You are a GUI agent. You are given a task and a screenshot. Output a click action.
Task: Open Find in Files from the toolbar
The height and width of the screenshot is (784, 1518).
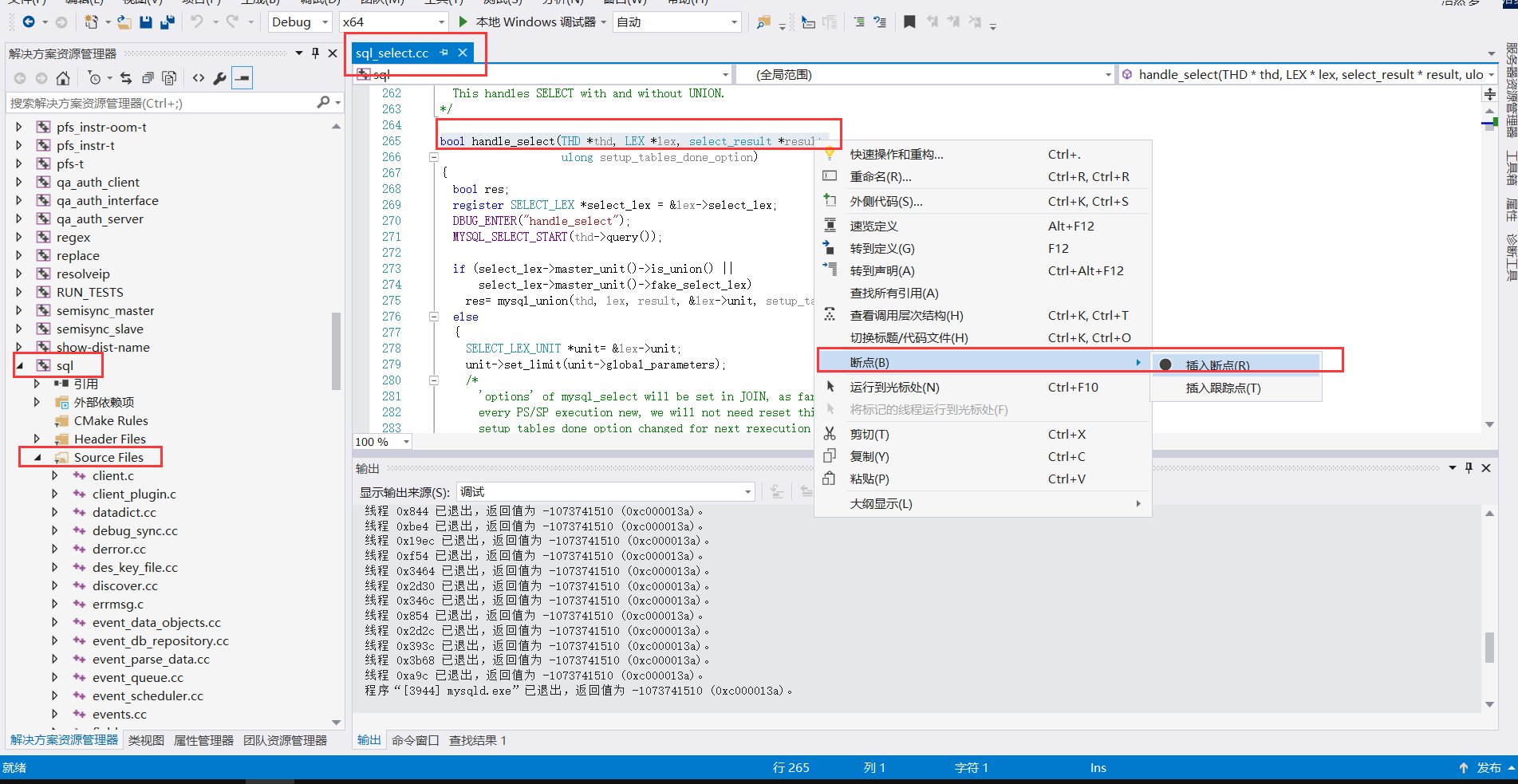[763, 22]
